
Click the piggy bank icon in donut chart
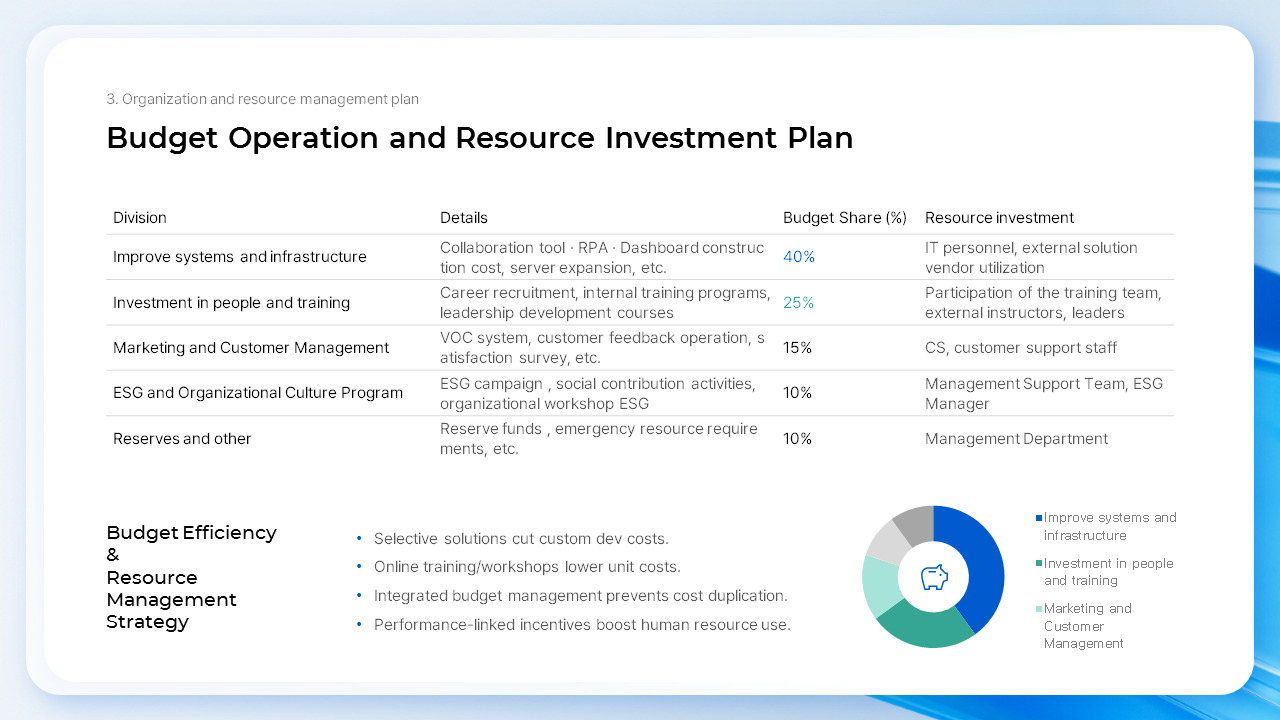click(x=933, y=577)
